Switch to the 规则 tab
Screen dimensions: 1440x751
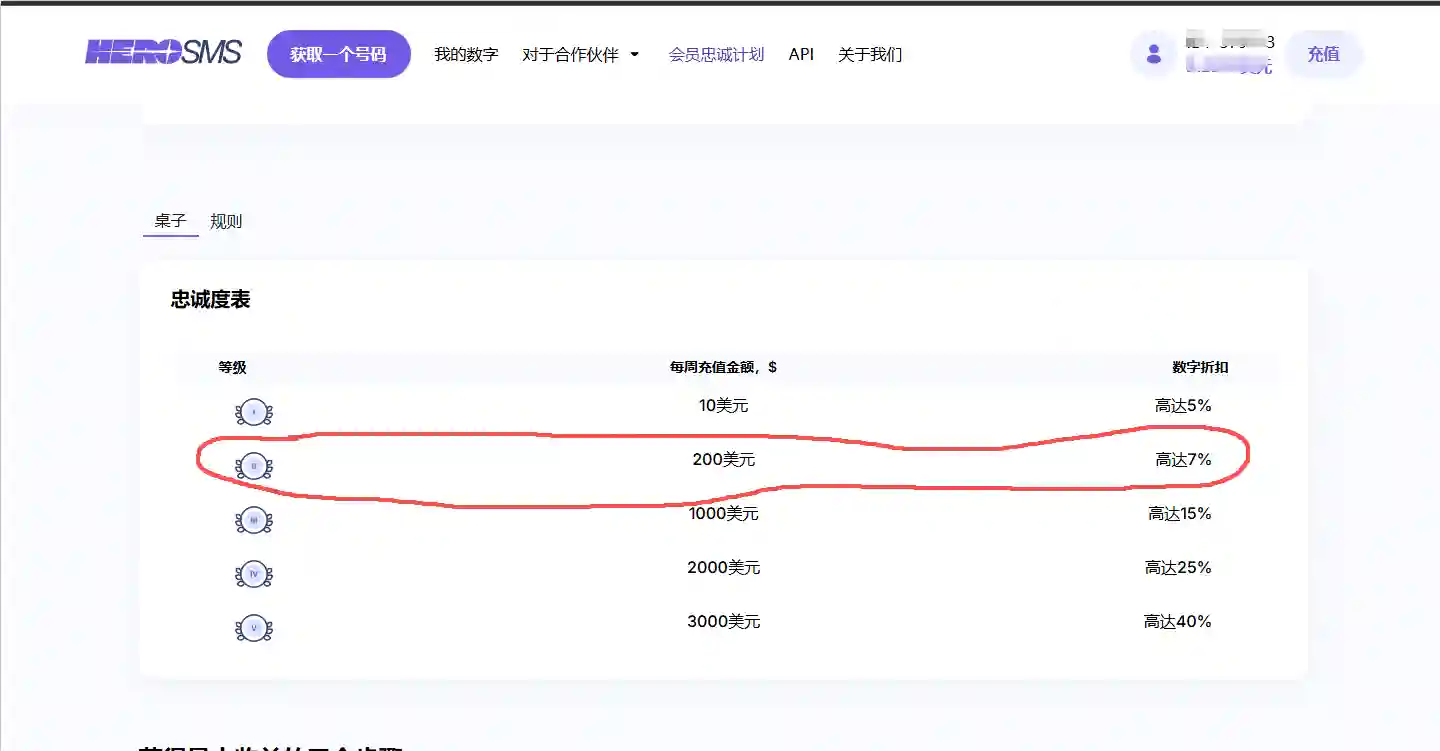pos(226,221)
